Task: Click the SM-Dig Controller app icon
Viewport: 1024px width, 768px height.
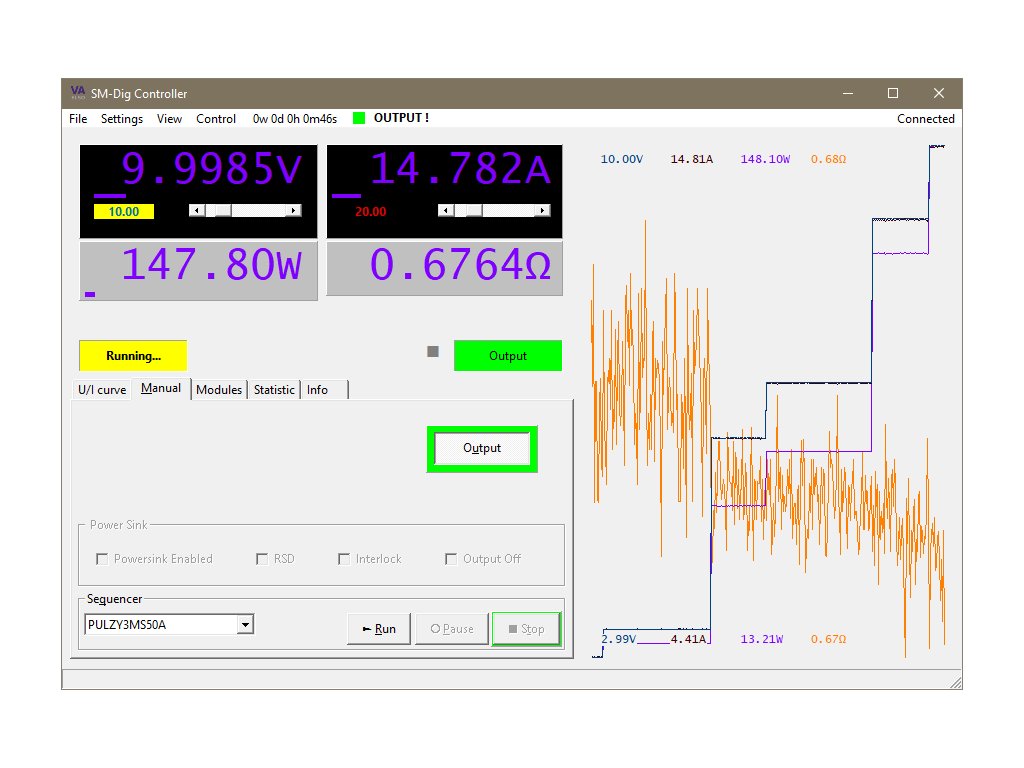Action: 78,93
